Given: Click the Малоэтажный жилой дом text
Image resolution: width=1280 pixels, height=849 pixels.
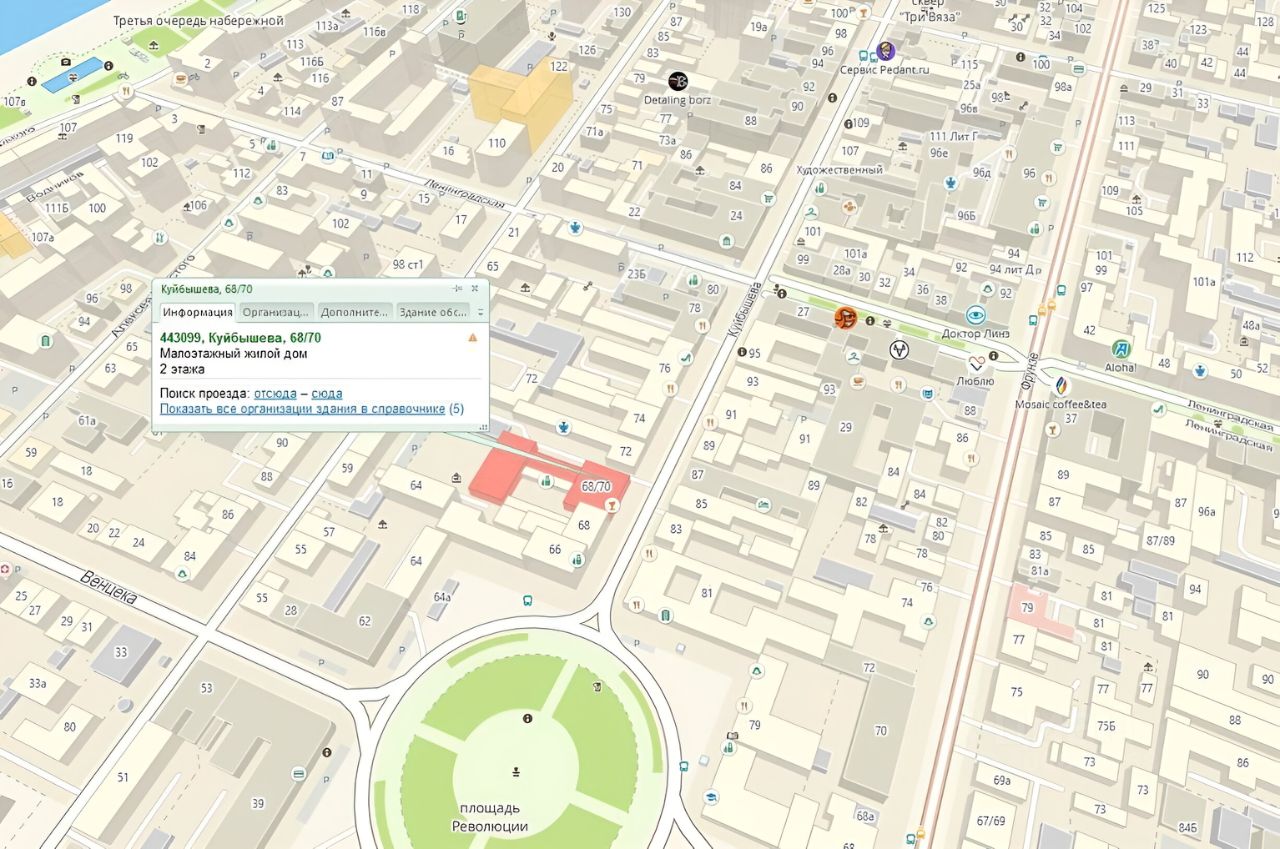Looking at the screenshot, I should coord(233,353).
